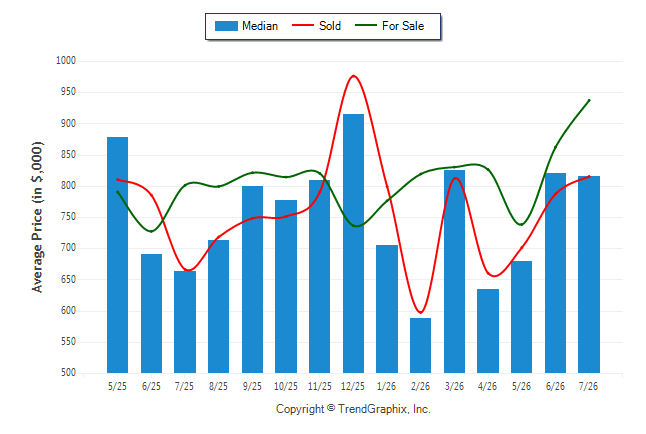Screen dimensions: 646x434
Task: Click the Sold line low point near 2/26
Action: (420, 312)
